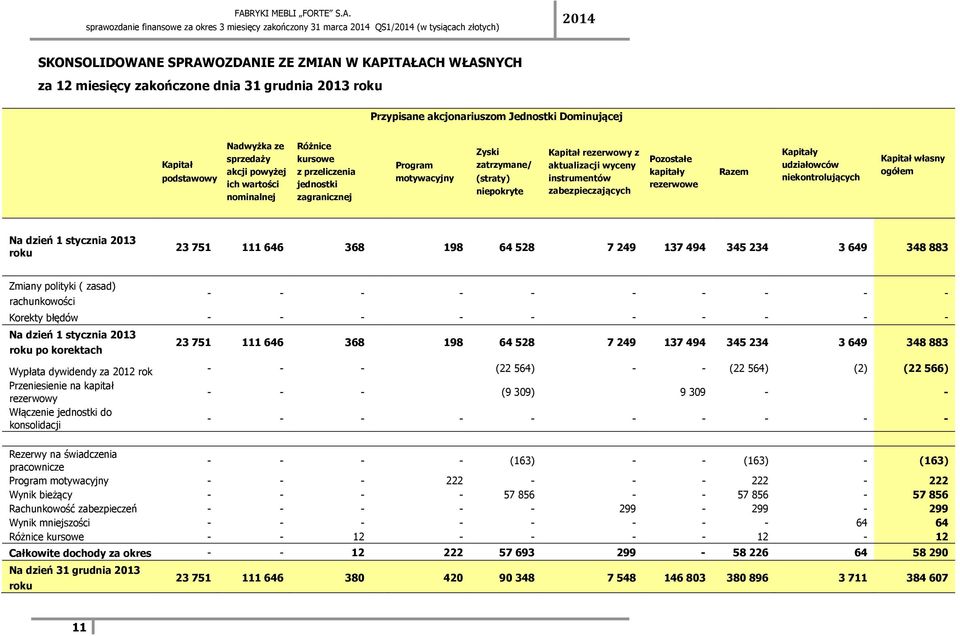Image resolution: width=960 pixels, height=636 pixels.
Task: Click the column header 'Kapitał rezerwowy z aktualizacji wyceny'
Action: coord(593,171)
